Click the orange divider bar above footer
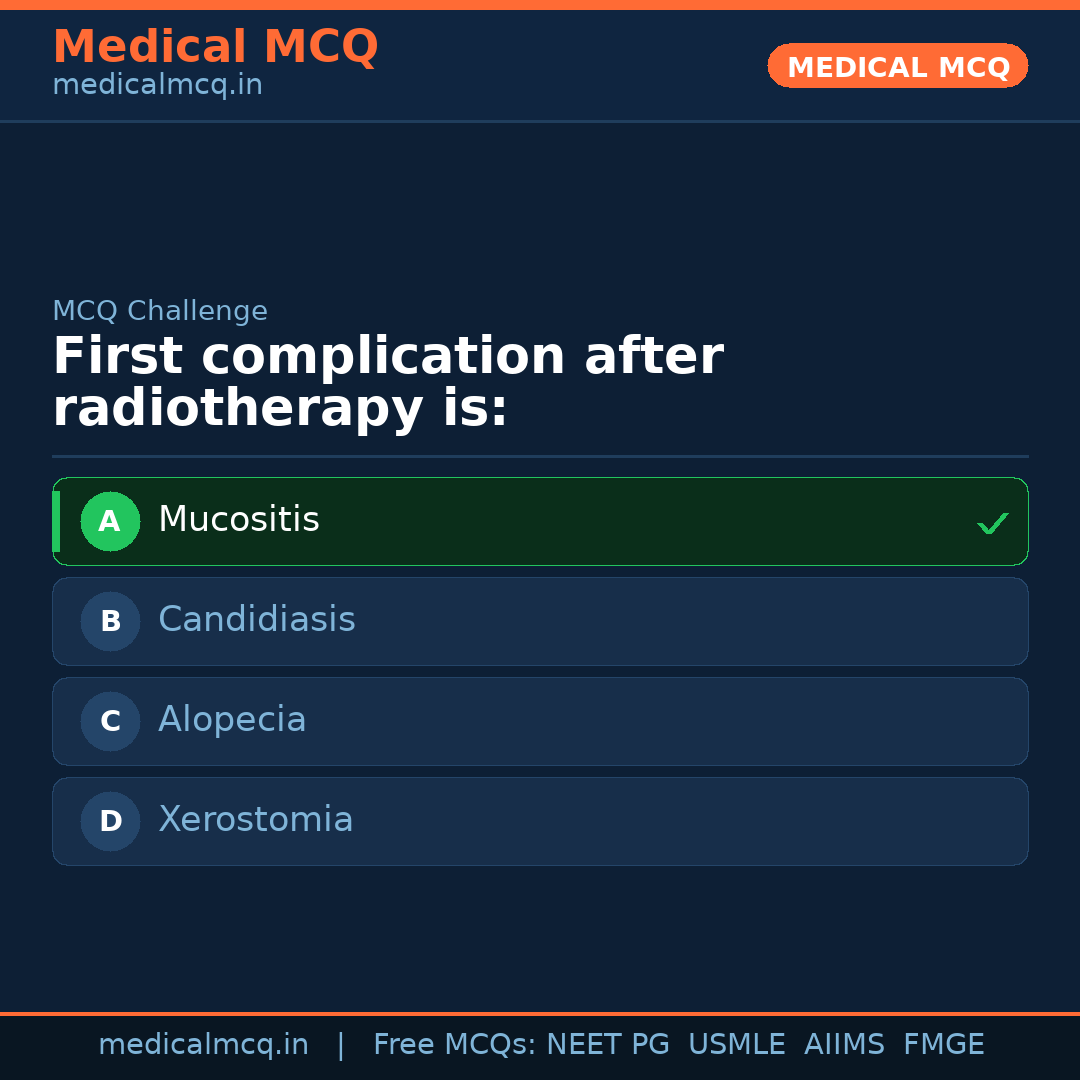1080x1080 pixels. click(540, 1012)
